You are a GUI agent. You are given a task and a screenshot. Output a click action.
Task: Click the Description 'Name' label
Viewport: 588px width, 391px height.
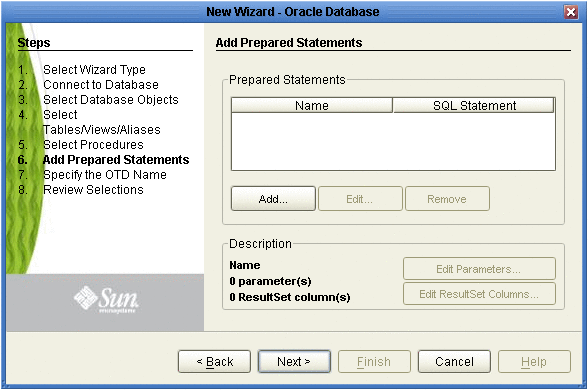click(244, 265)
